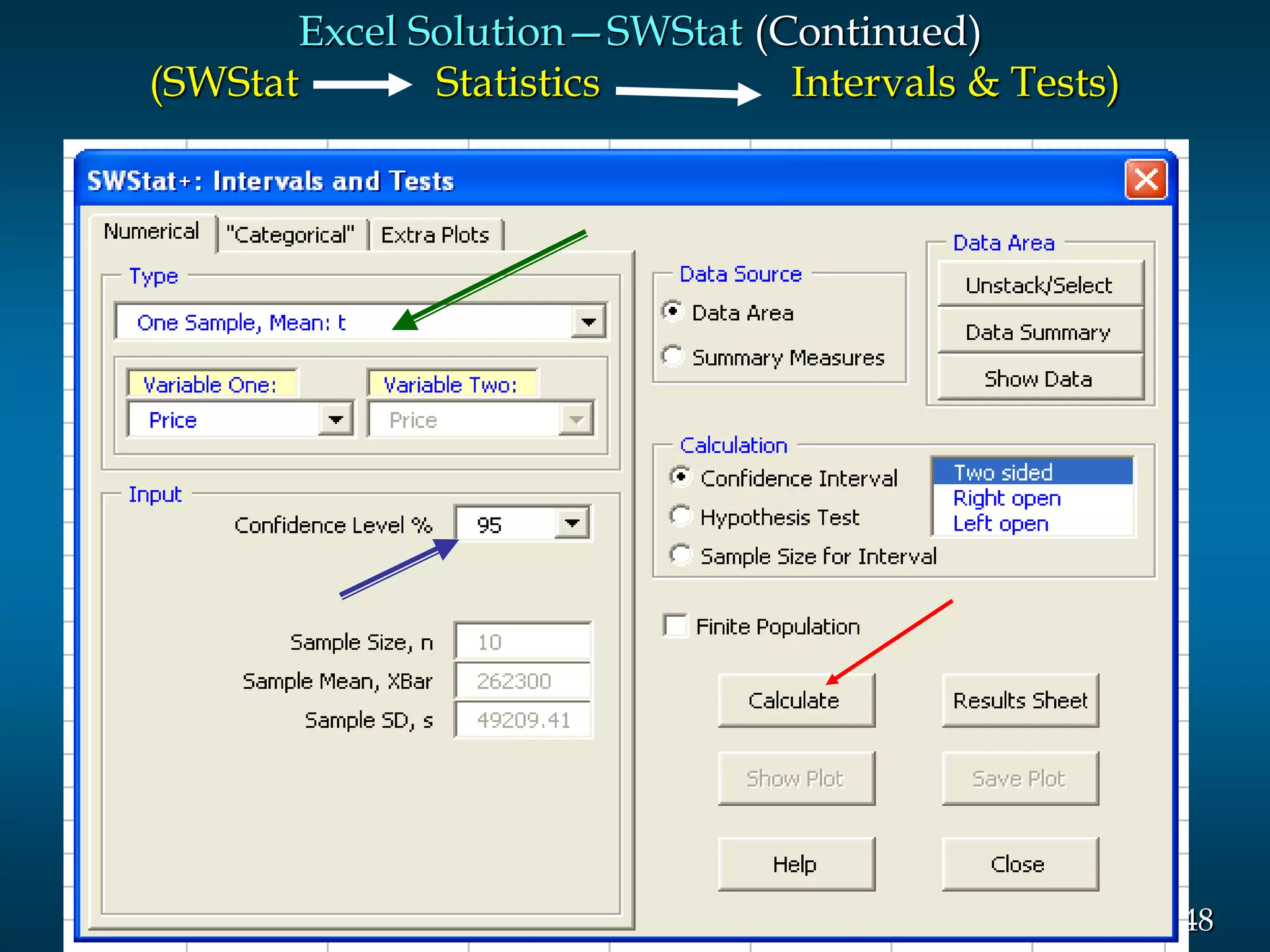Click the Close button

click(x=1020, y=864)
